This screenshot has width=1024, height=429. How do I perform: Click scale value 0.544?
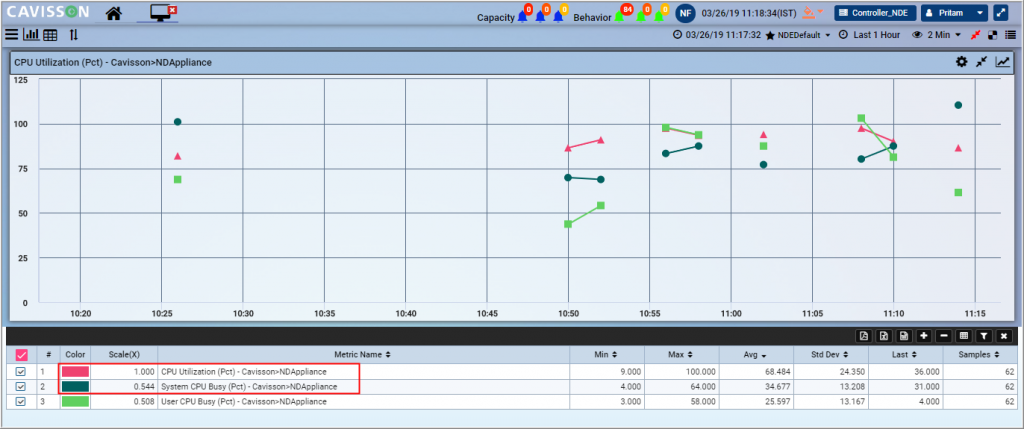143,387
